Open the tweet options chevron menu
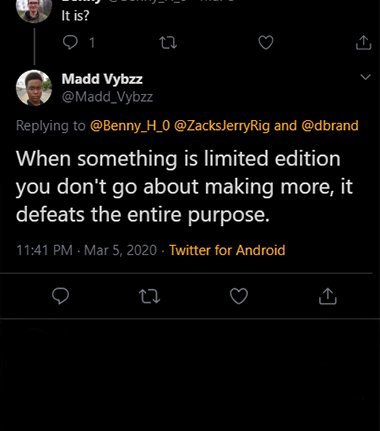Image resolution: width=380 pixels, height=431 pixels. point(366,77)
